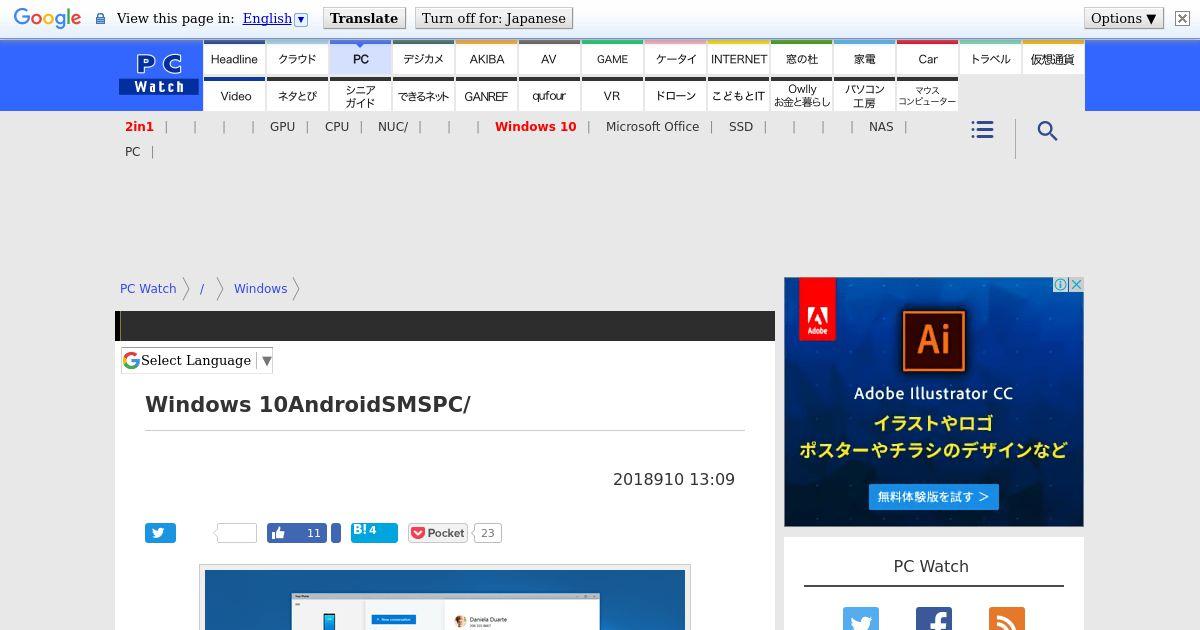
Task: Click Turn off for: Japanese
Action: [494, 18]
